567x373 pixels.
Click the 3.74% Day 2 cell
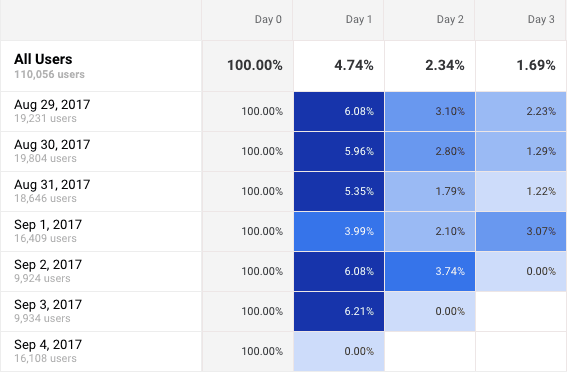pos(430,271)
